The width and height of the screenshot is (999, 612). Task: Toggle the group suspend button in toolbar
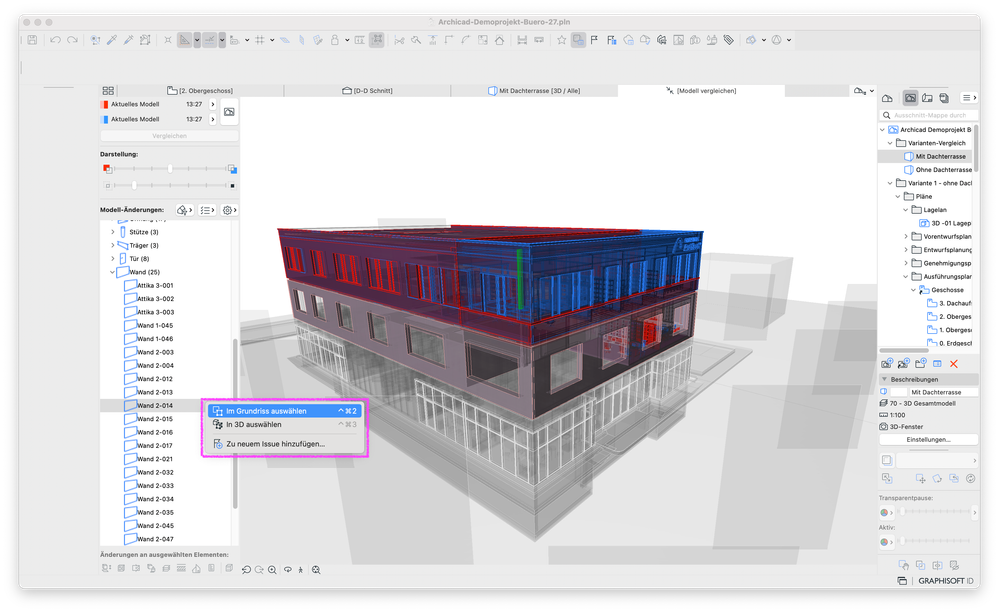point(377,40)
